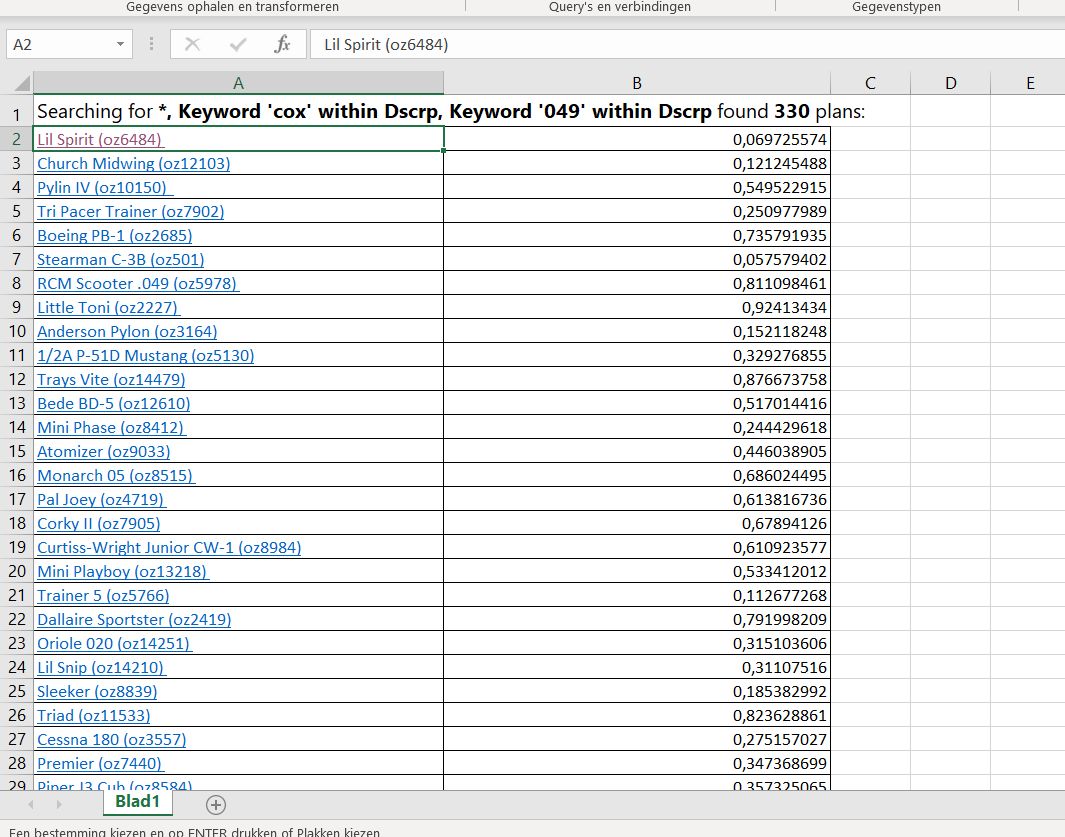Open the Anderson Pylon (oz3164) link
This screenshot has width=1065, height=837.
(x=127, y=332)
